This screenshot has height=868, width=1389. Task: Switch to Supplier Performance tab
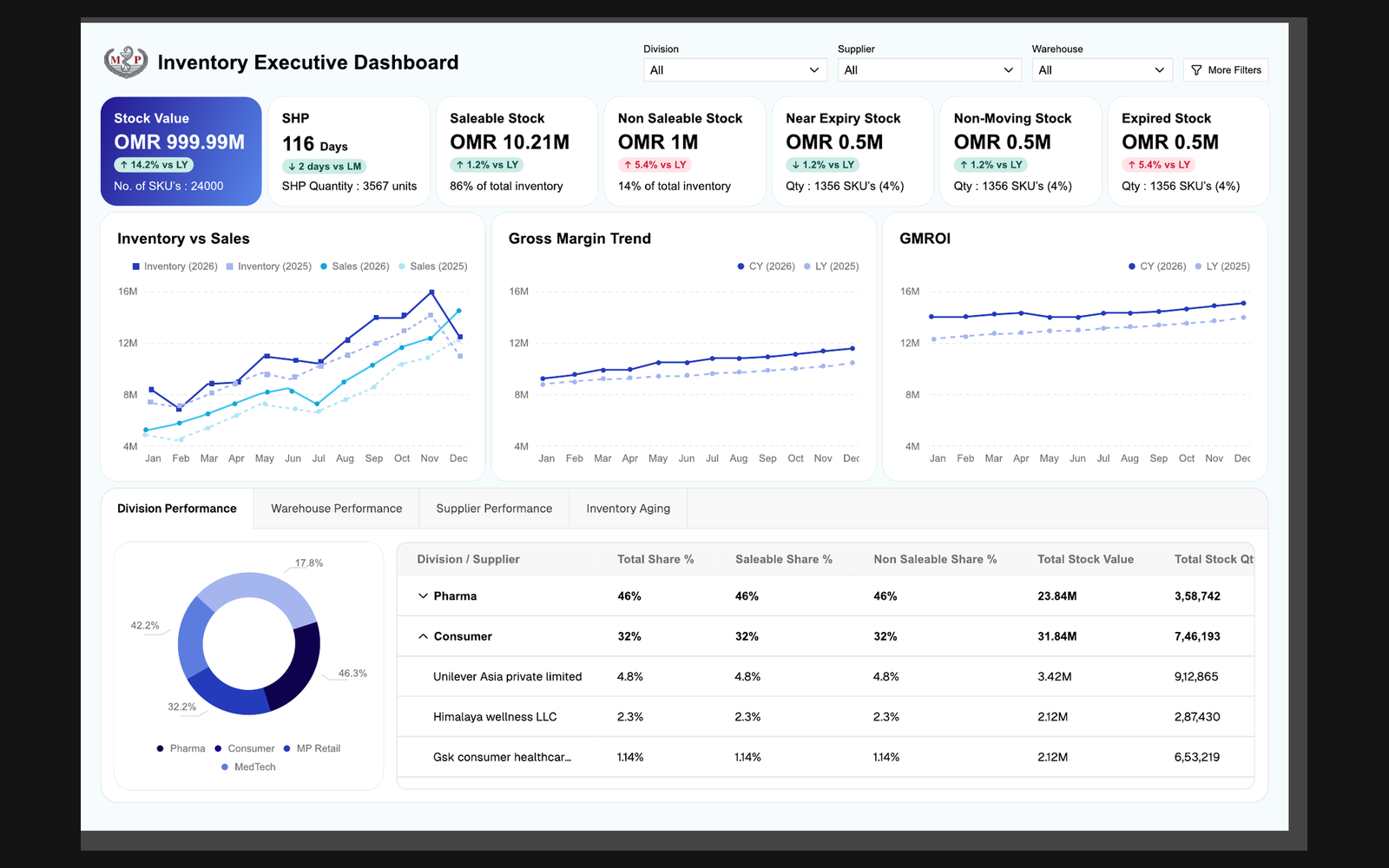click(x=494, y=509)
